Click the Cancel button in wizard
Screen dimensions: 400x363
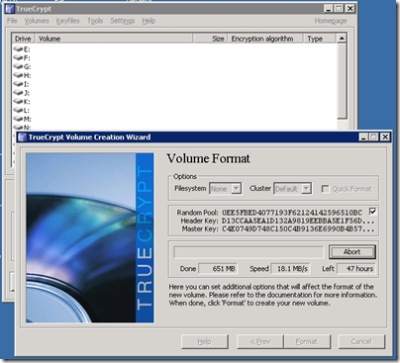click(361, 342)
